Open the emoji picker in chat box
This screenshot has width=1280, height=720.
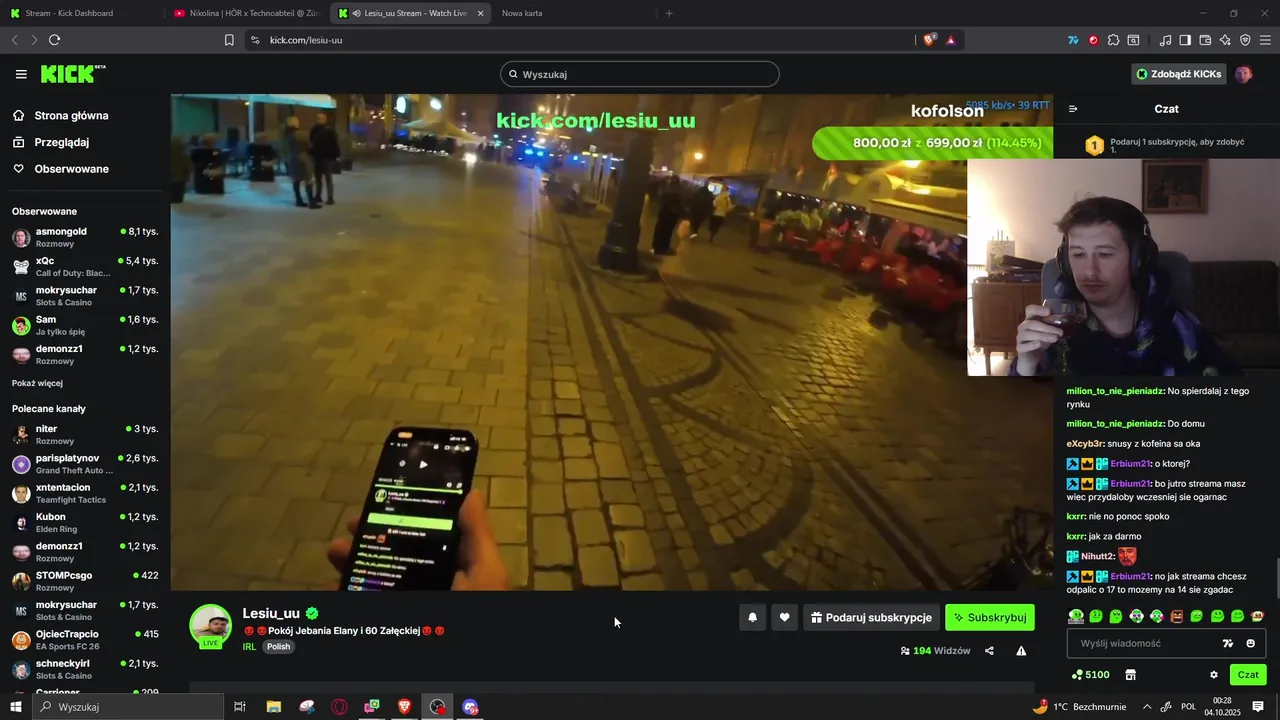pyautogui.click(x=1250, y=643)
